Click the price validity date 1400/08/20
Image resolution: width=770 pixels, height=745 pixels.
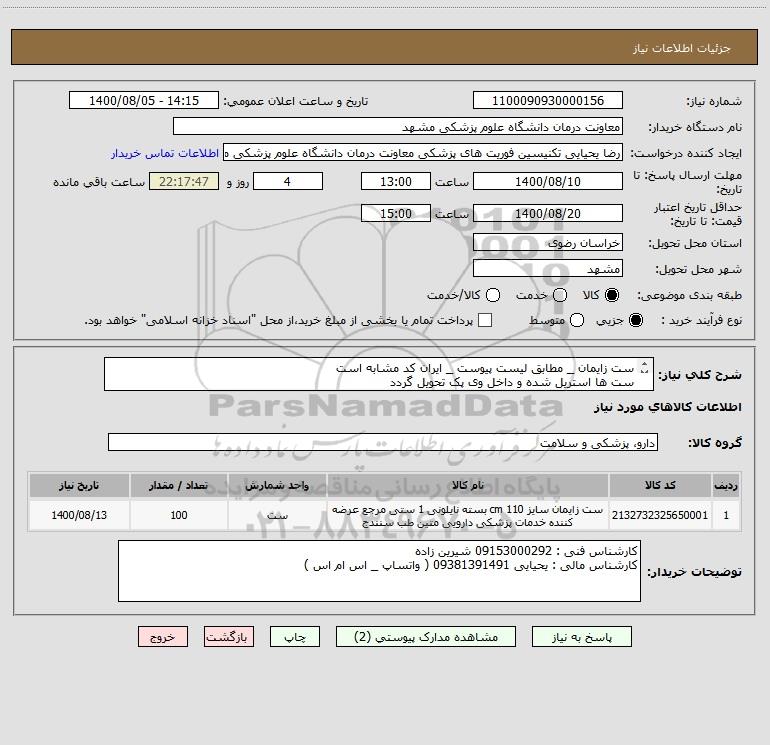tap(548, 213)
